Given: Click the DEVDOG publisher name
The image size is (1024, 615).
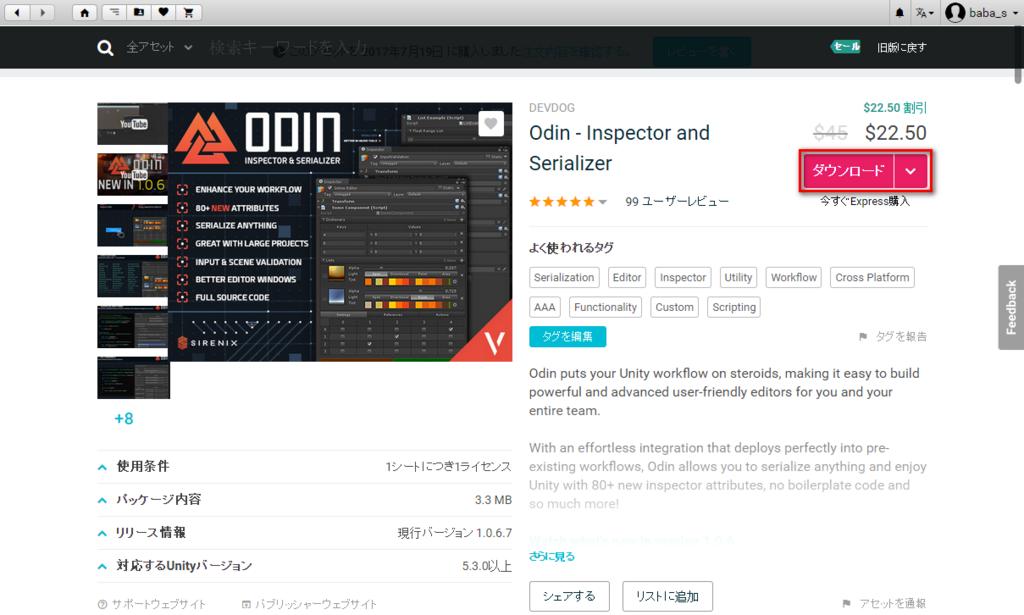Looking at the screenshot, I should pyautogui.click(x=552, y=108).
